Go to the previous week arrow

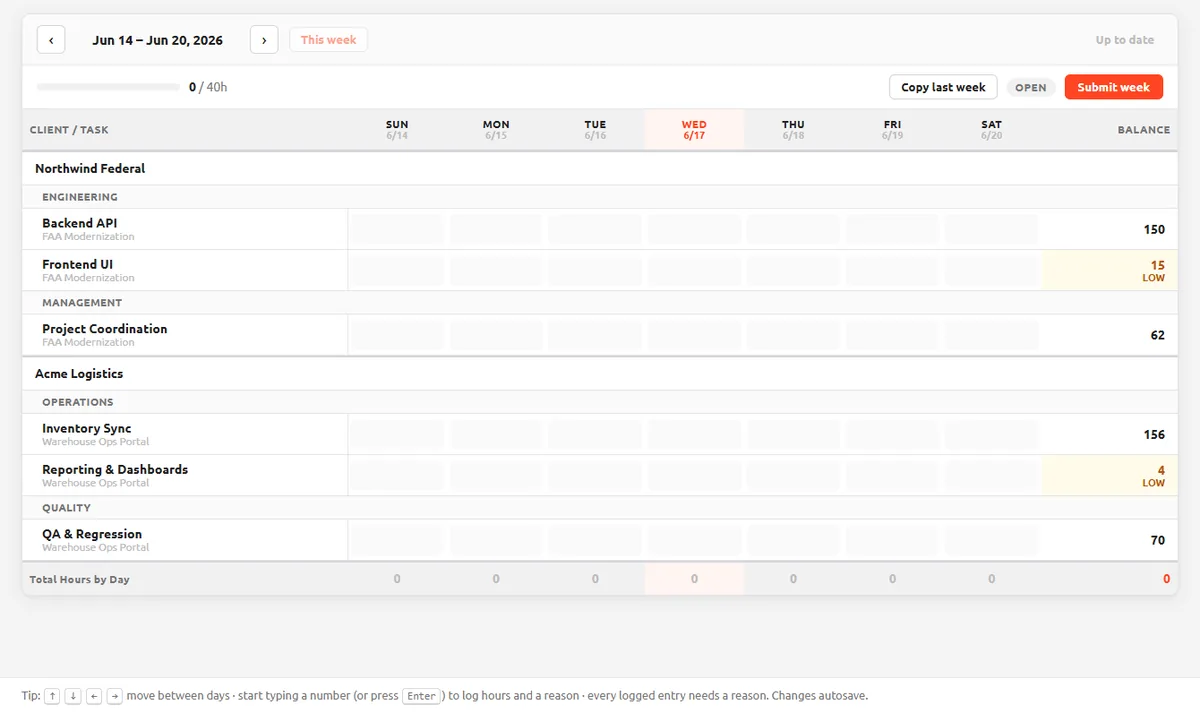coord(51,40)
